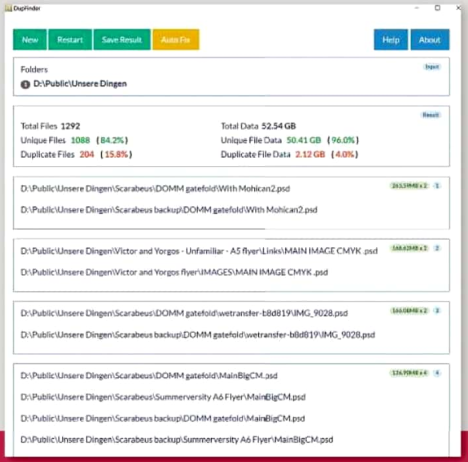Click the group 1 number badge
468x462 pixels.
pyautogui.click(x=437, y=186)
